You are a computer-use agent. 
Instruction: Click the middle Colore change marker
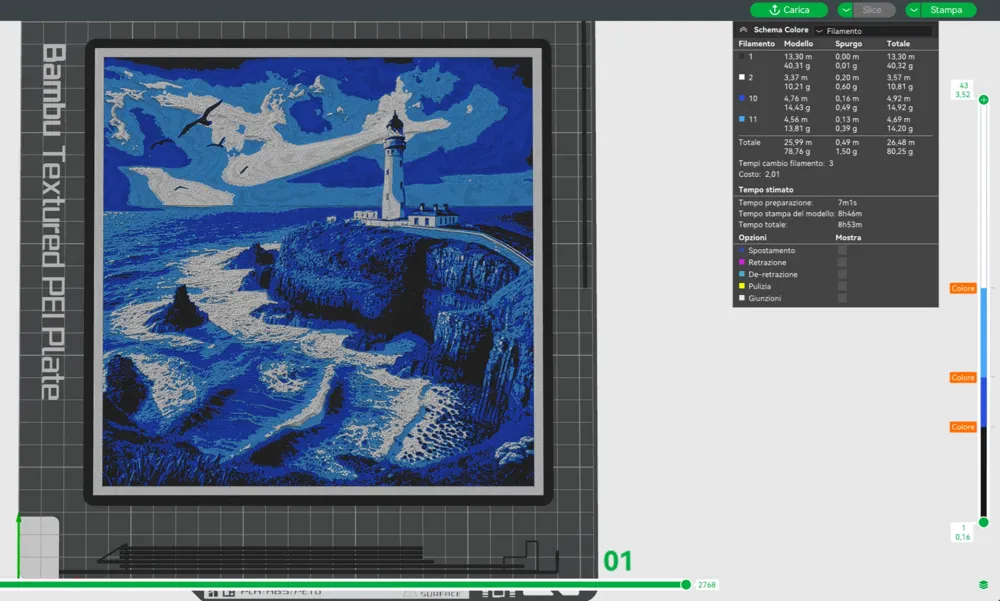(x=963, y=378)
